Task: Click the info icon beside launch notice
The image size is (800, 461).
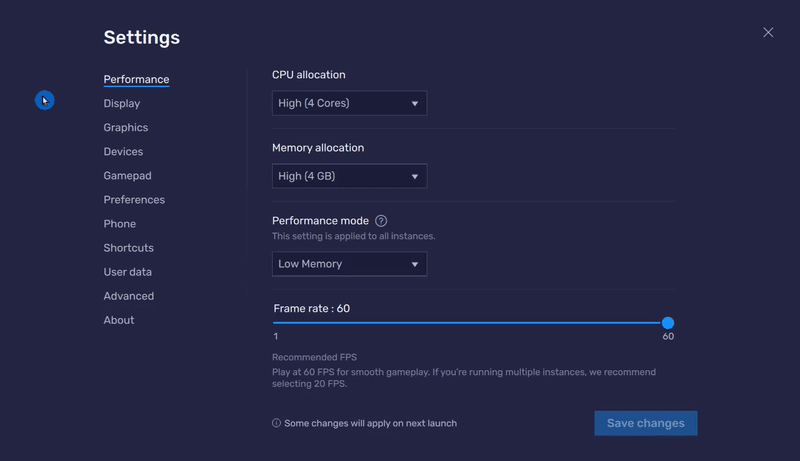Action: (x=277, y=423)
